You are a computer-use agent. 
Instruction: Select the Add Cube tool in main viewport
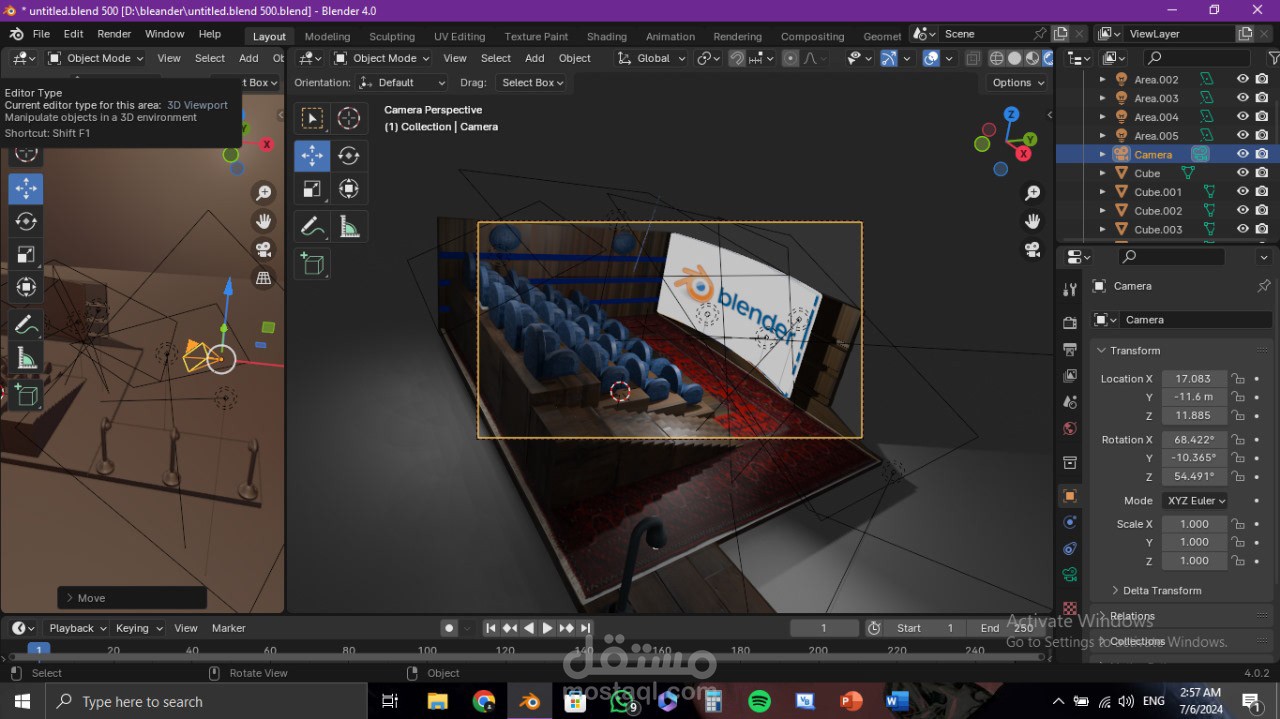(x=312, y=264)
